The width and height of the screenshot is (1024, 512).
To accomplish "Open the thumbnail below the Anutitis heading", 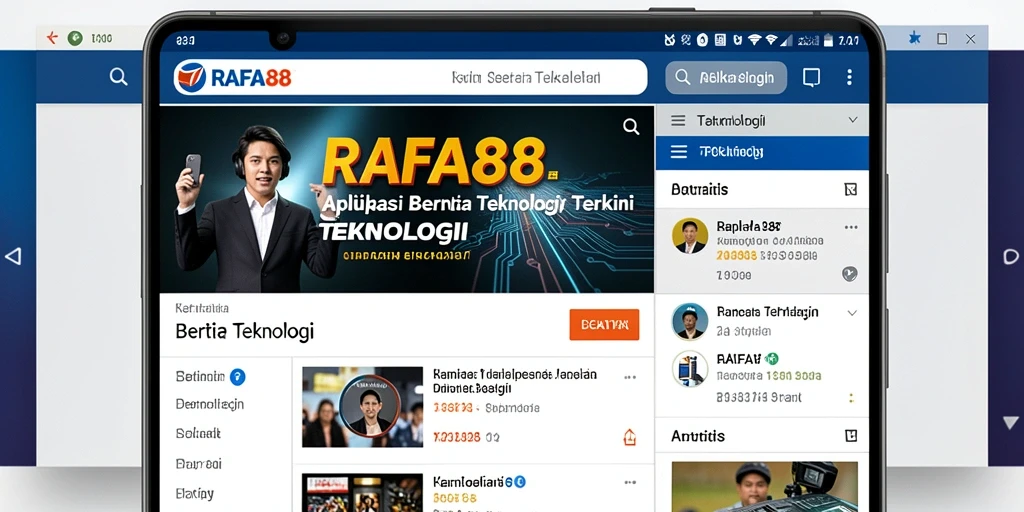I will click(x=764, y=487).
